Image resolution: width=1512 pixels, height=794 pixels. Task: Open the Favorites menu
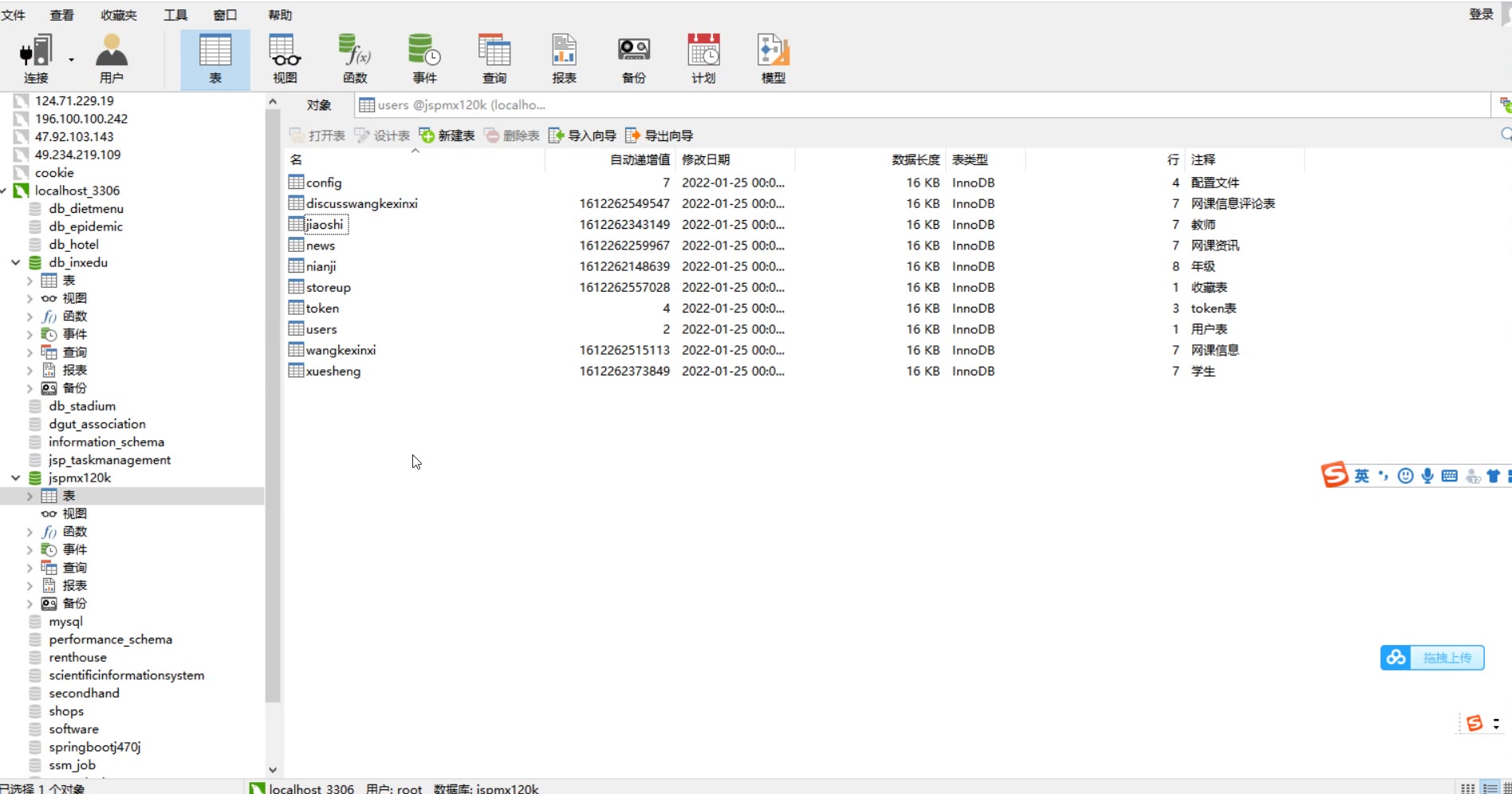(119, 14)
